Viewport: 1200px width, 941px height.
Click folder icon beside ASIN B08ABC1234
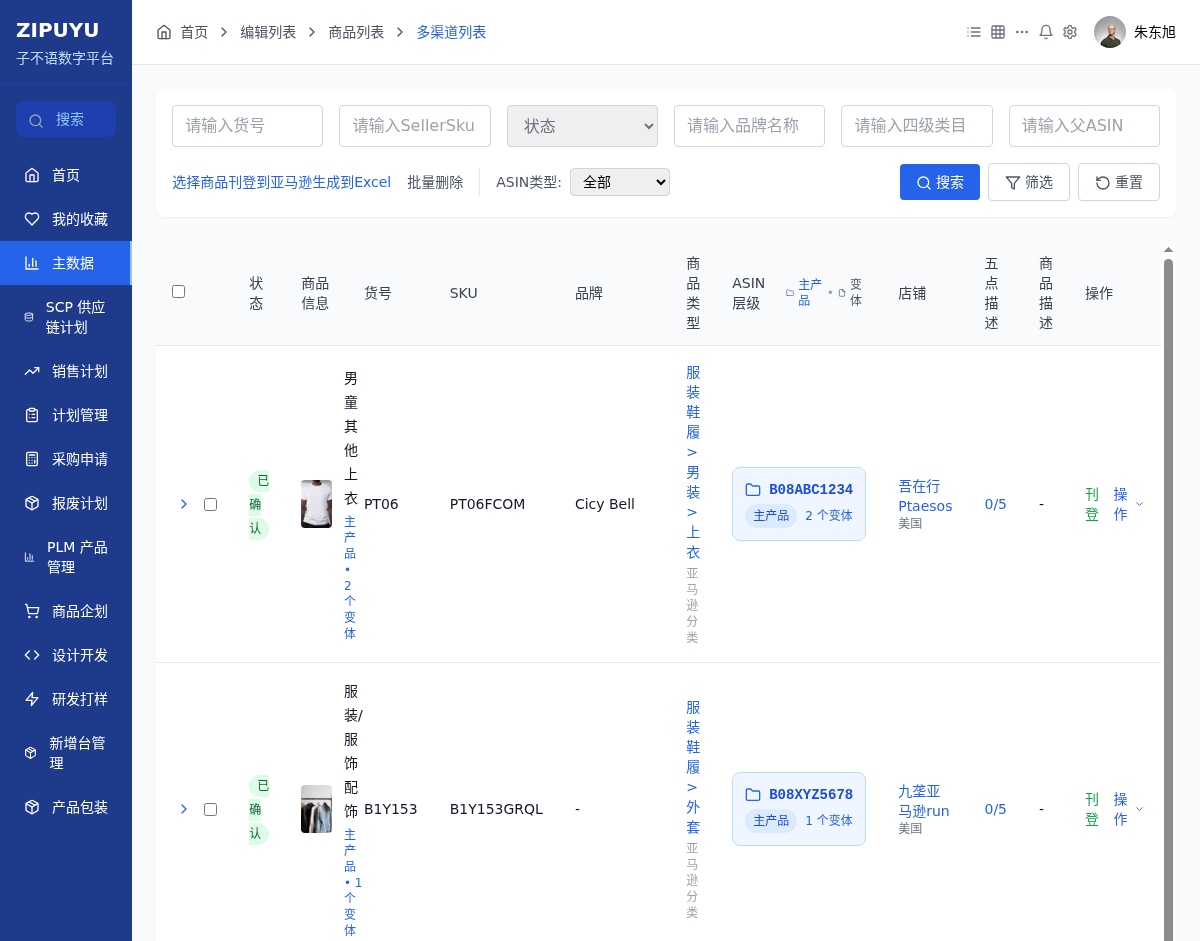point(753,490)
